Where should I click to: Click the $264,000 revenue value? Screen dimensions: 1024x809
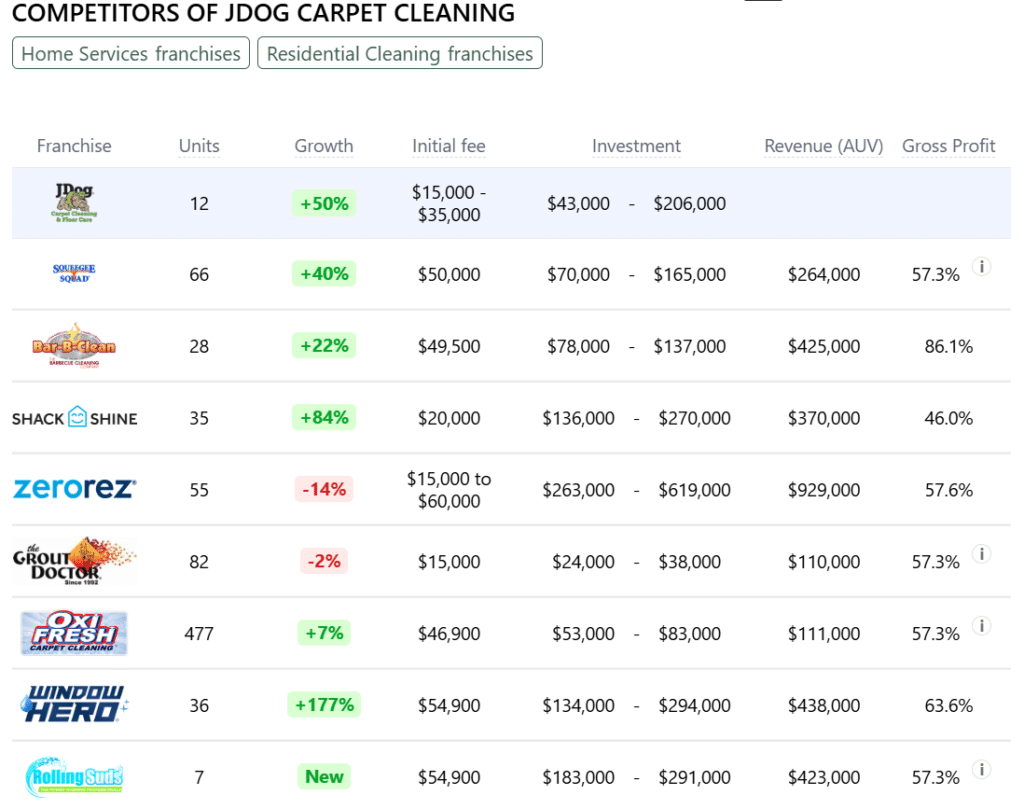point(824,274)
